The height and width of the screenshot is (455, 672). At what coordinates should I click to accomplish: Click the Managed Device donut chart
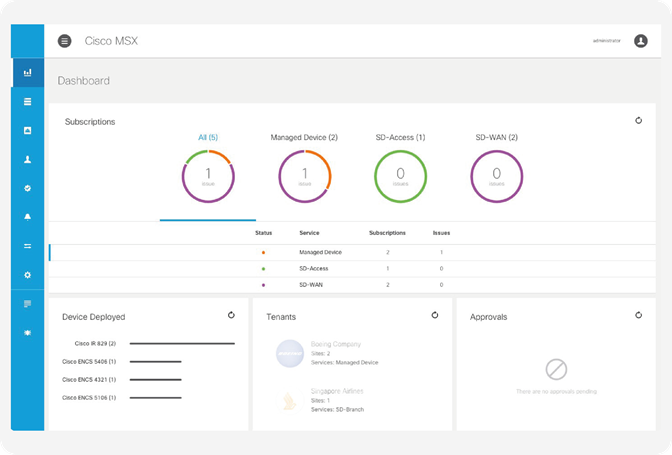(x=305, y=176)
